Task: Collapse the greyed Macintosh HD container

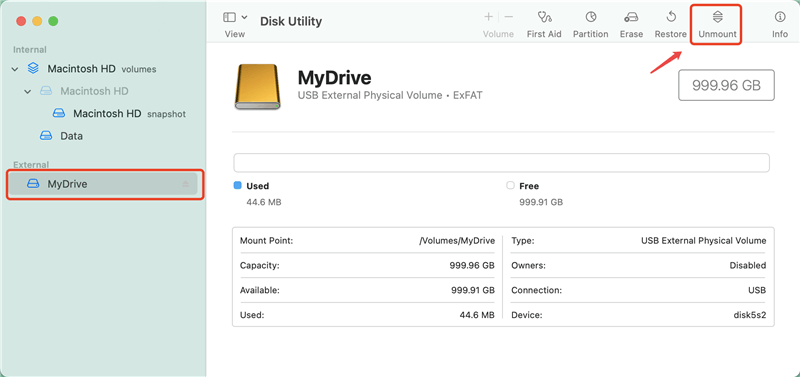Action: [28, 91]
